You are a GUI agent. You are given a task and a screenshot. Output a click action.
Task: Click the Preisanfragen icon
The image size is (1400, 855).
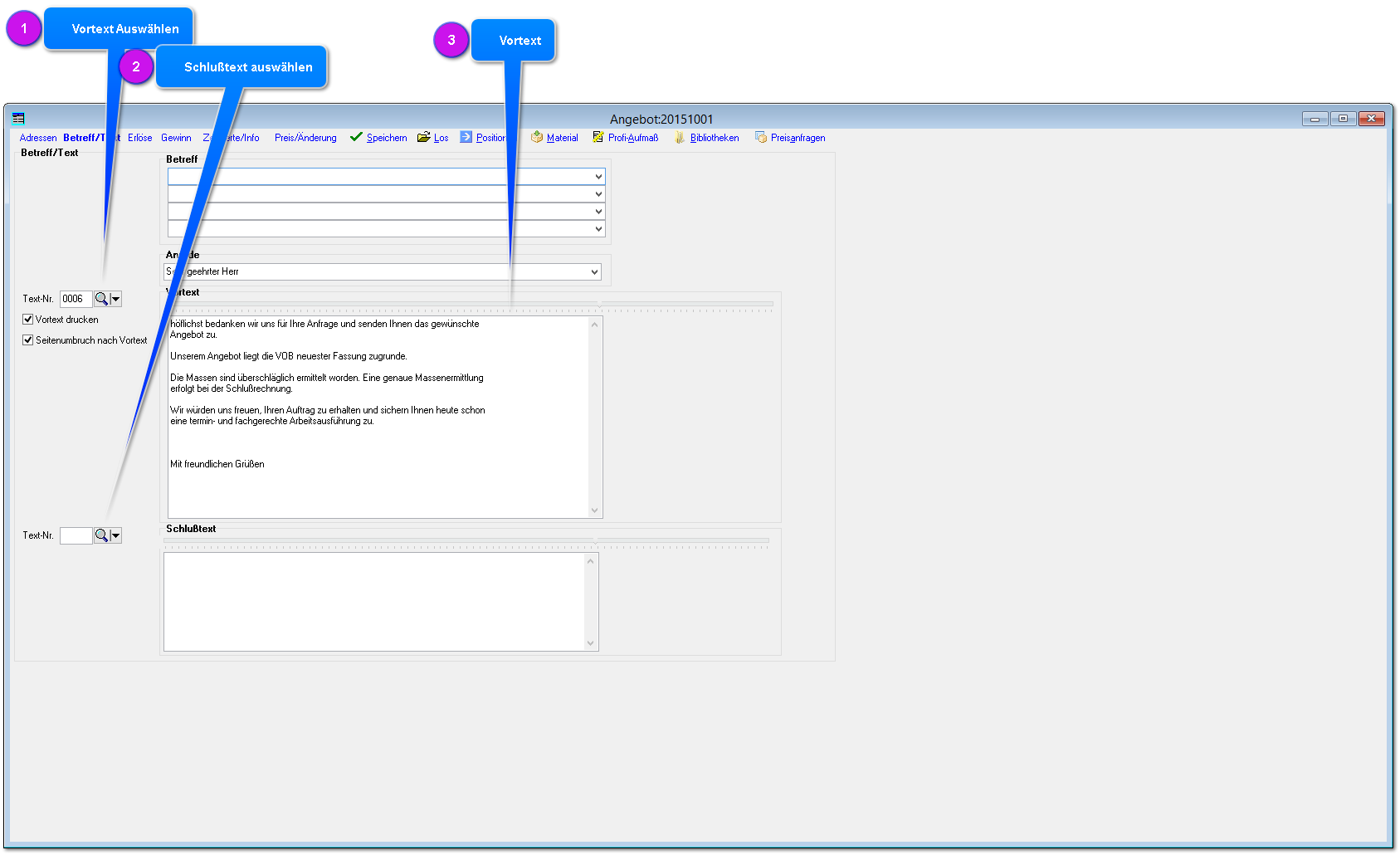pos(761,137)
